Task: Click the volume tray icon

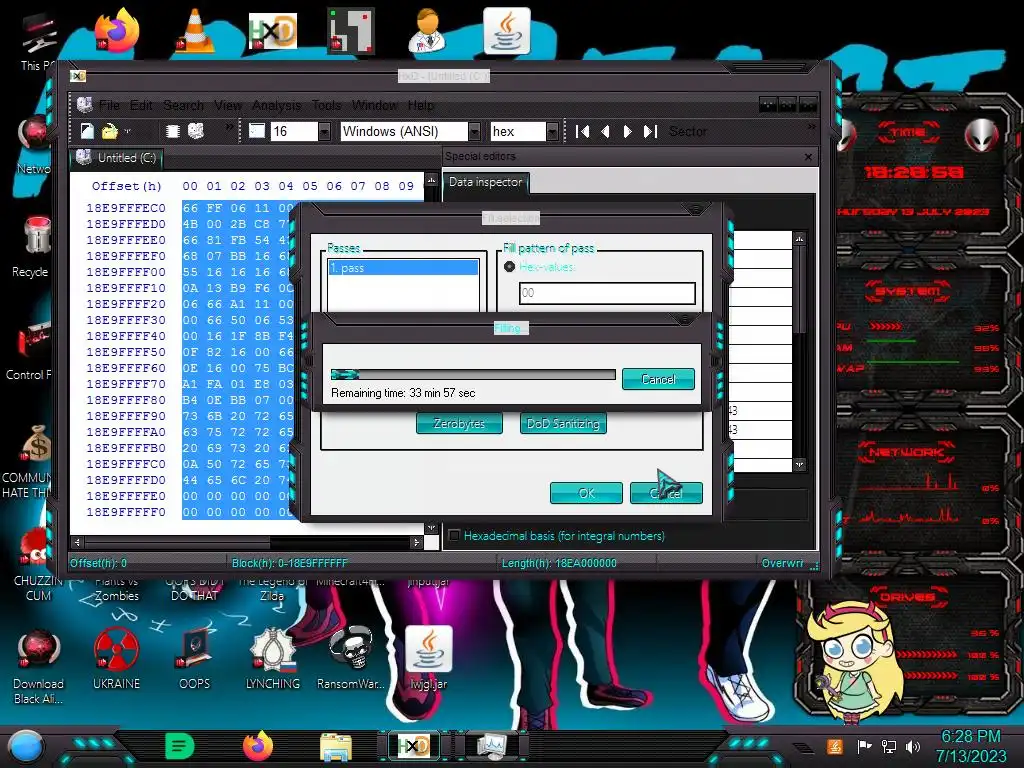Action: tap(913, 746)
